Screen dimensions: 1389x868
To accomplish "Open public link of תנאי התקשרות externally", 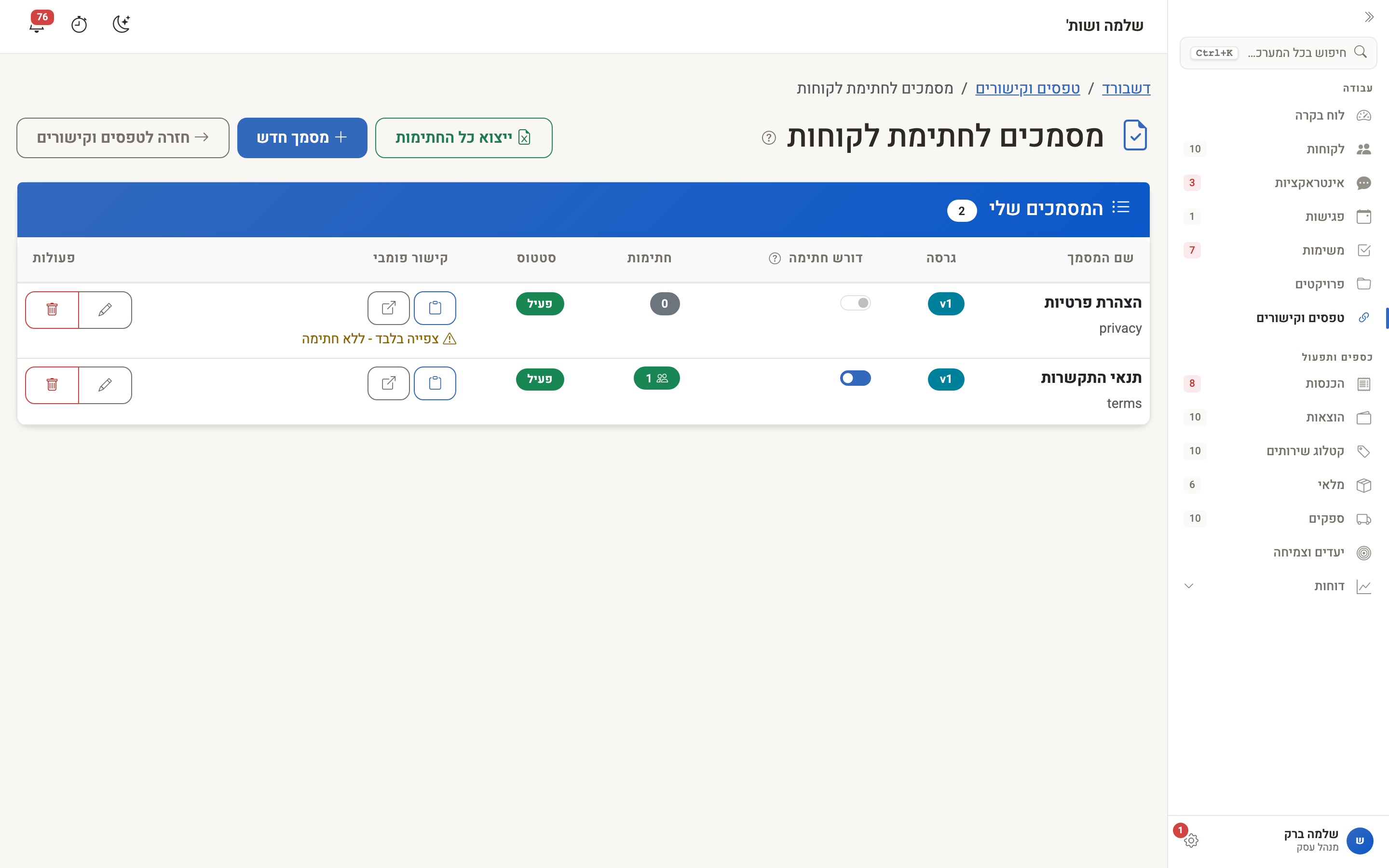I will tap(389, 383).
